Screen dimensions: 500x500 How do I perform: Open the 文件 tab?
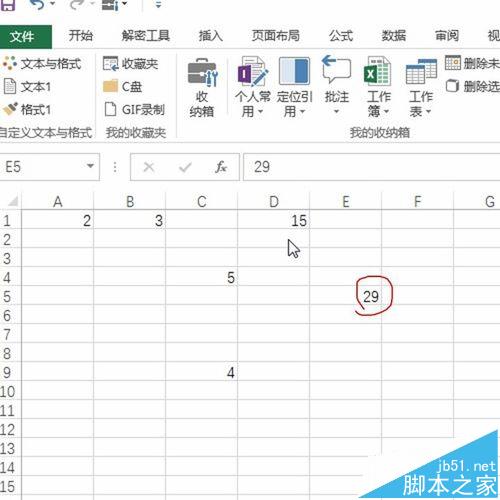tap(25, 36)
